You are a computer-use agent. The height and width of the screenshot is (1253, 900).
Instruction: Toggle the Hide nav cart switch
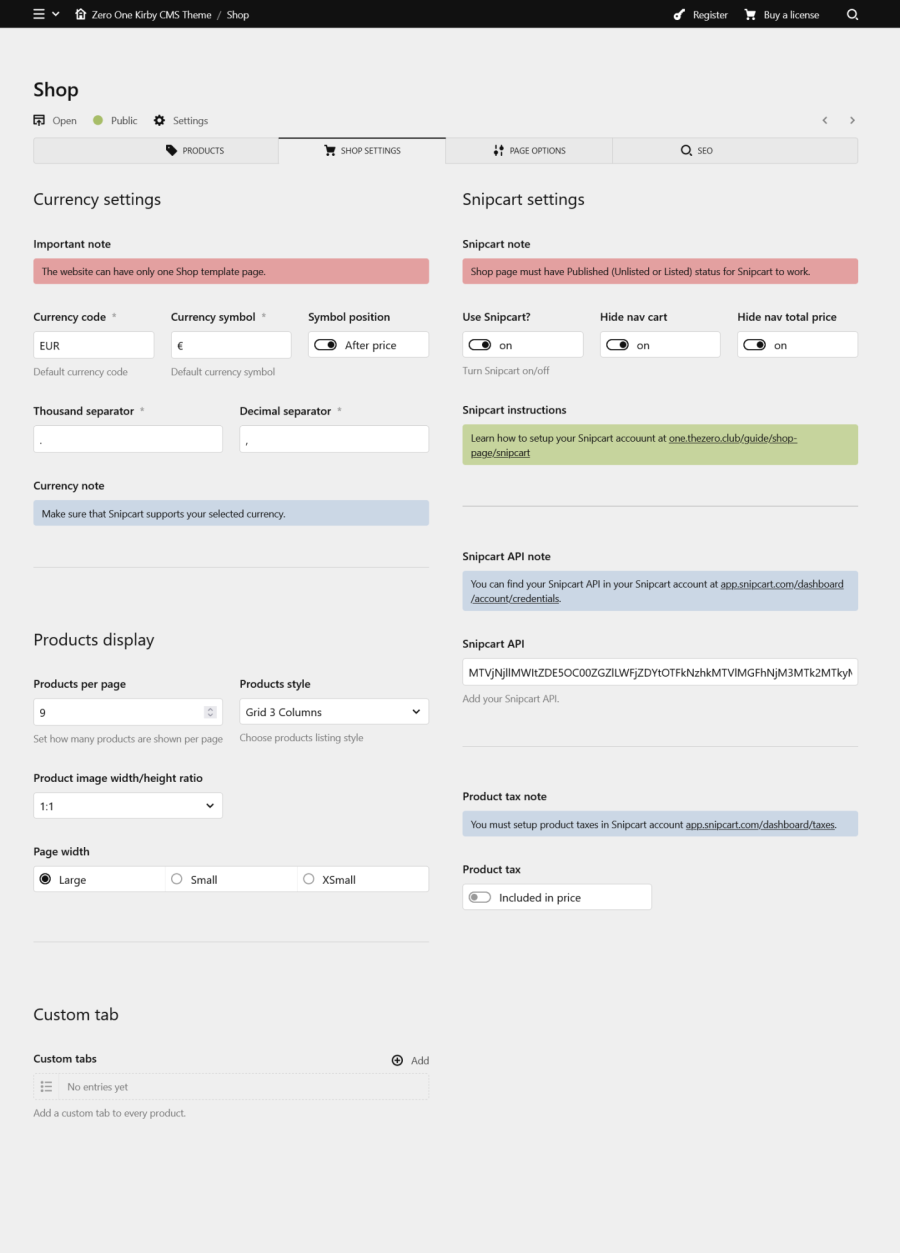pyautogui.click(x=617, y=345)
